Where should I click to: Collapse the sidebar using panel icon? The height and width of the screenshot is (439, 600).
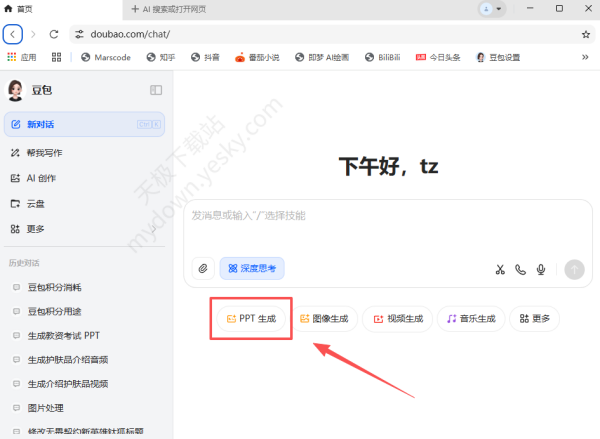point(156,90)
